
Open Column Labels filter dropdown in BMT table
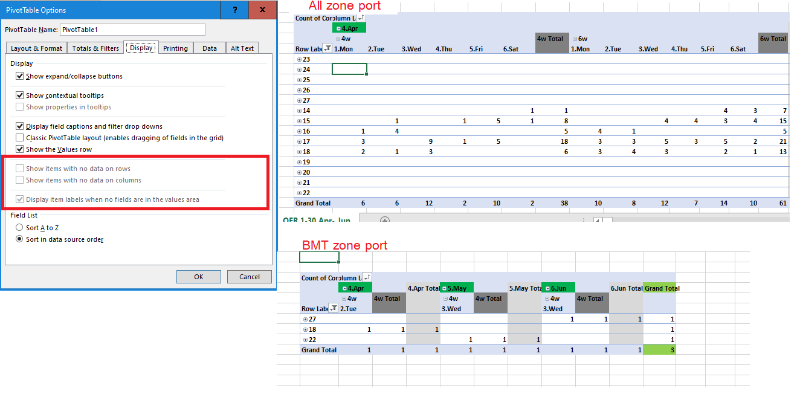click(366, 278)
